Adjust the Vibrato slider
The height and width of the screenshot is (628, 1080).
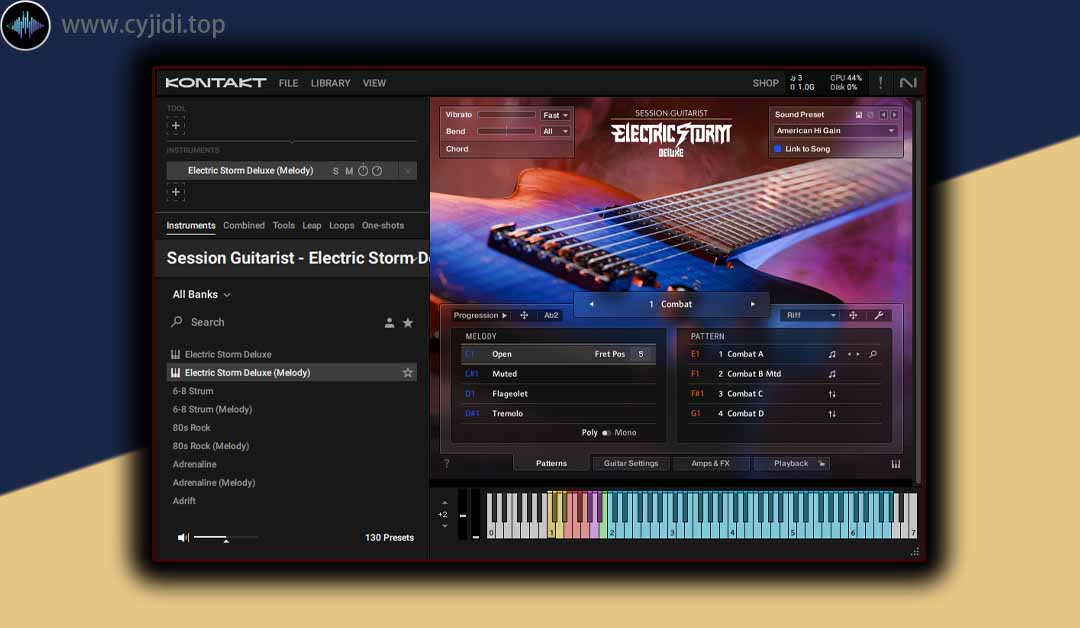point(506,115)
